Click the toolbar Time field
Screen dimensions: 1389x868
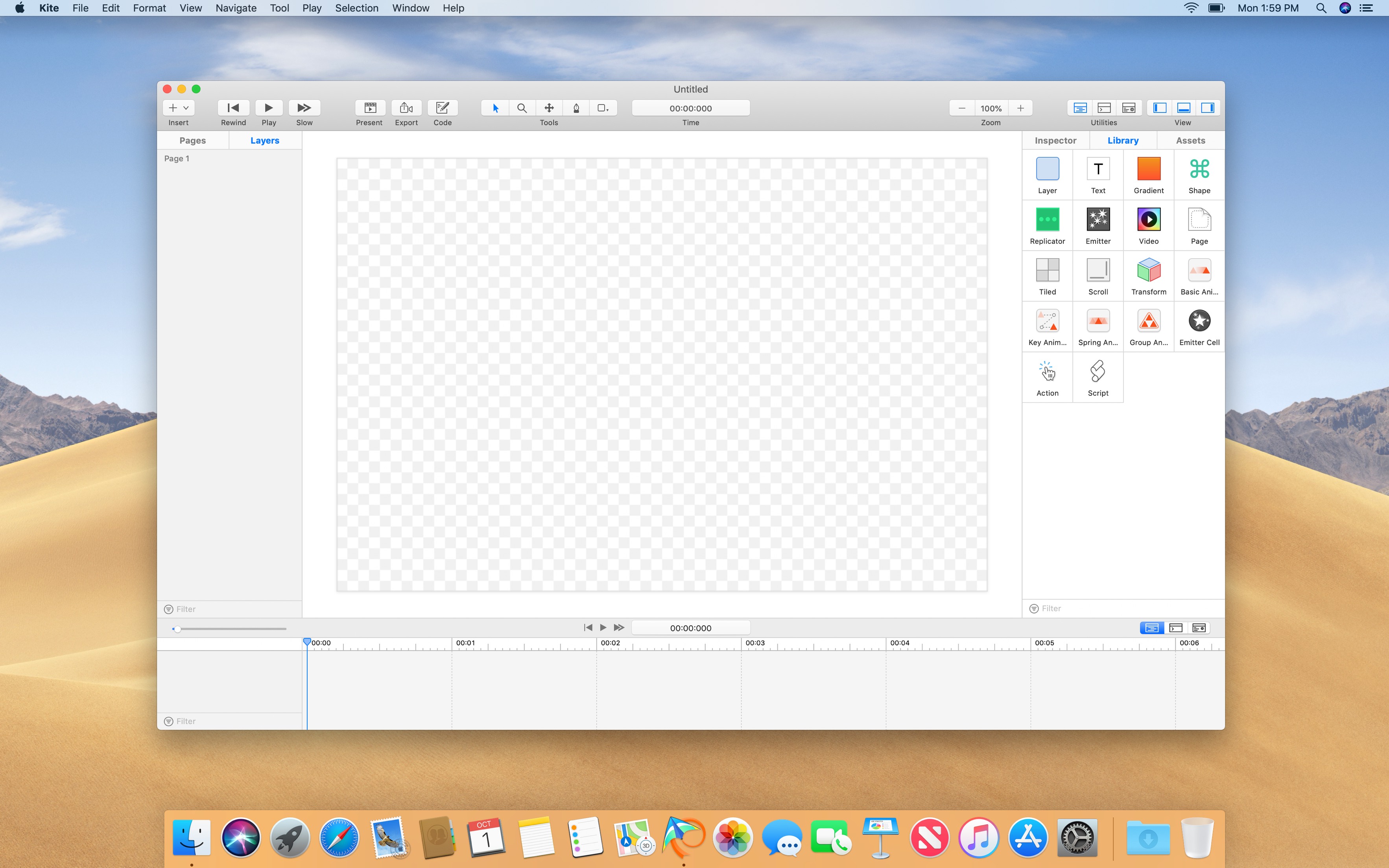coord(691,108)
